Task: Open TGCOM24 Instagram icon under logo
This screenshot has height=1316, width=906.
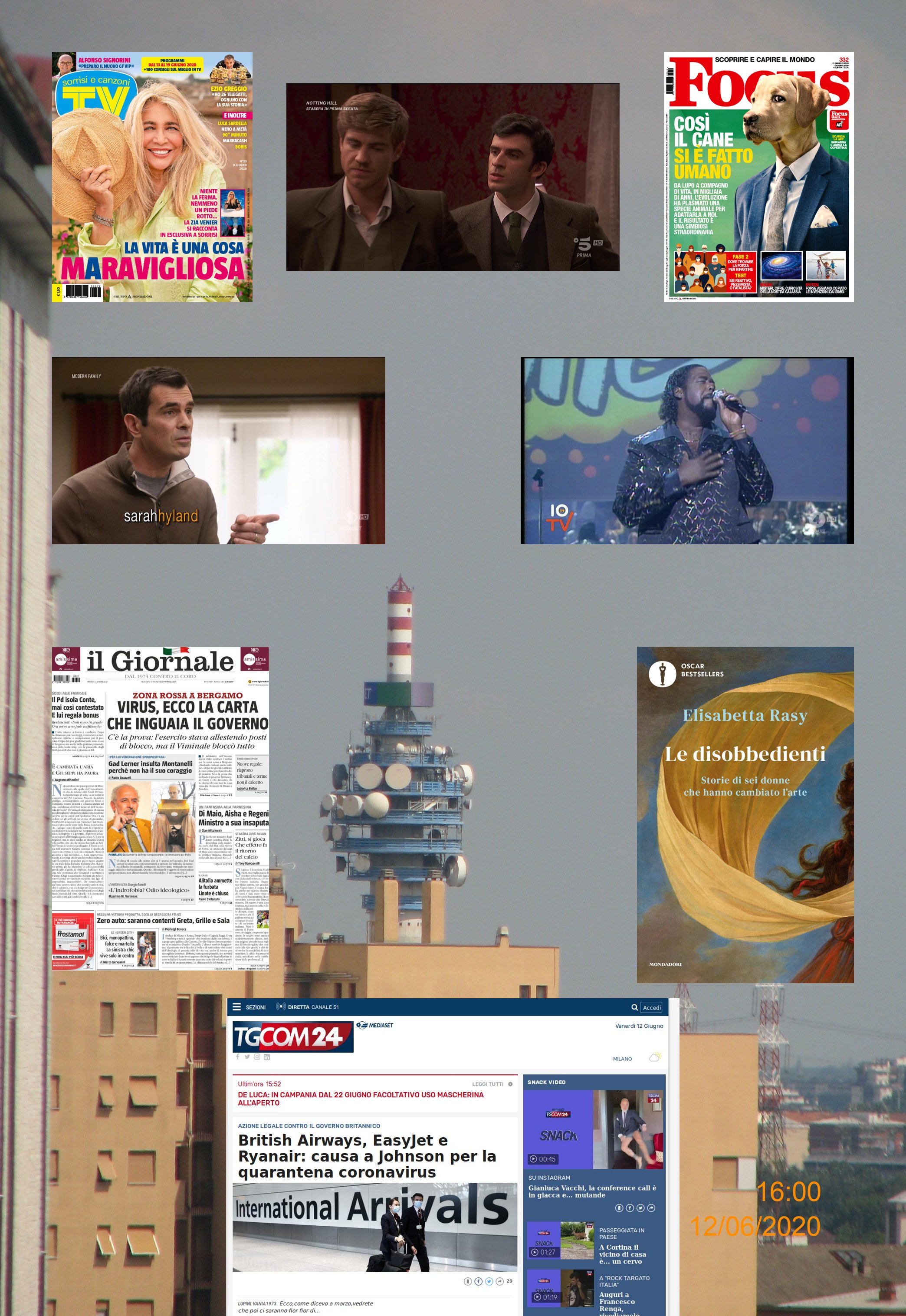Action: coord(256,1056)
